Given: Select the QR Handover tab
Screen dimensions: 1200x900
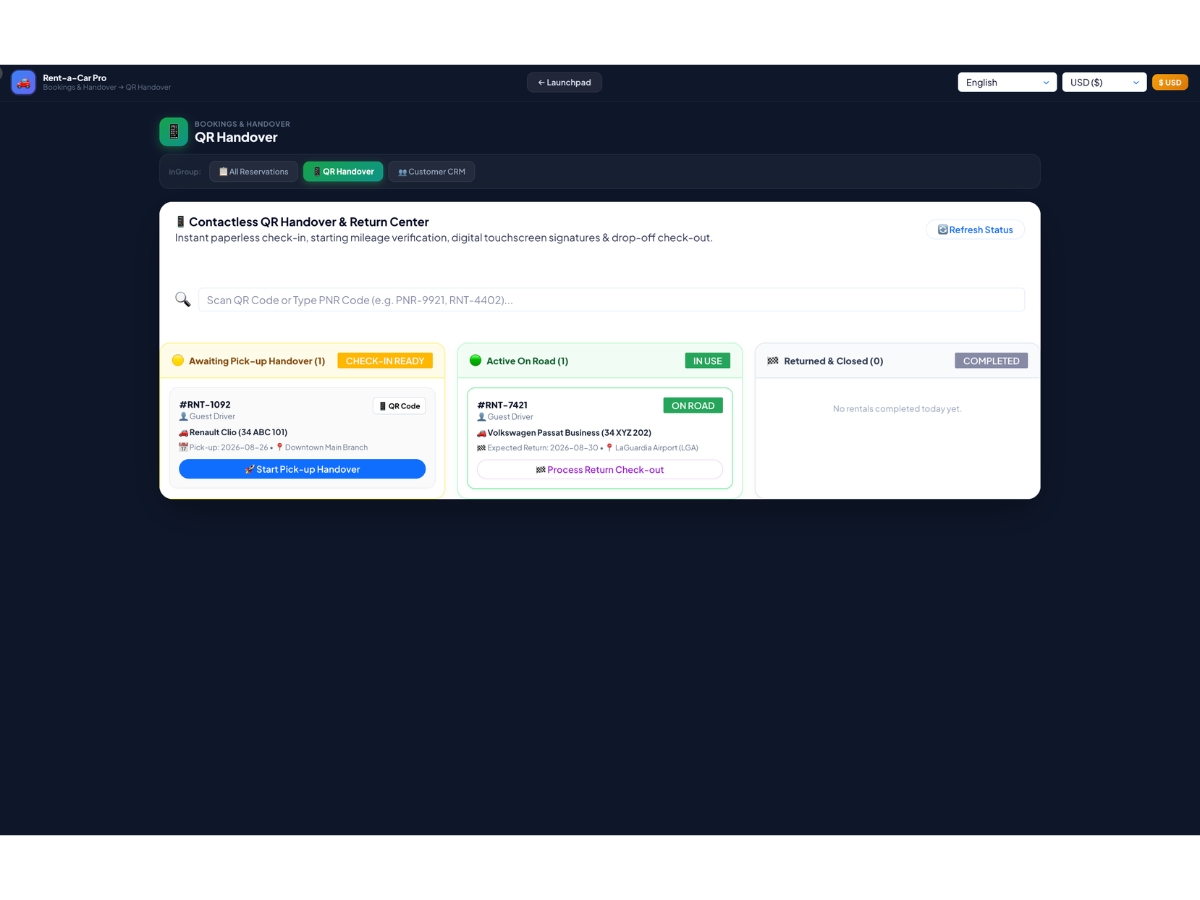Looking at the screenshot, I should (343, 172).
